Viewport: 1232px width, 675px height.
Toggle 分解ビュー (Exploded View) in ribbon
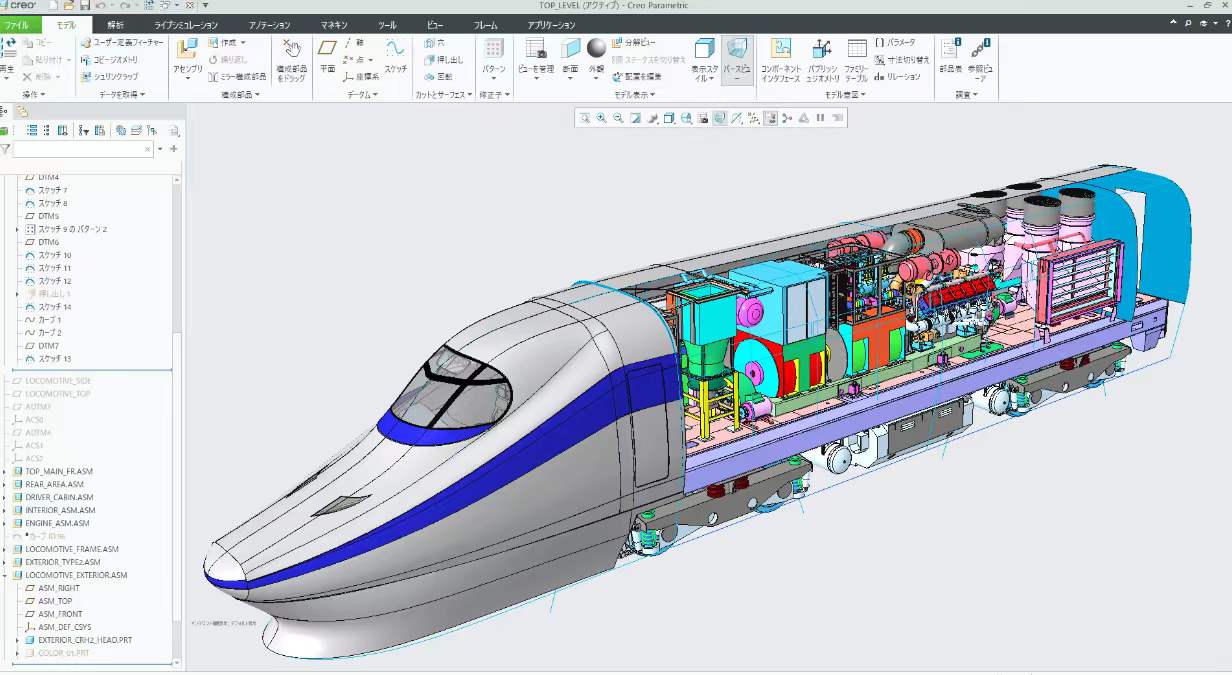point(634,43)
